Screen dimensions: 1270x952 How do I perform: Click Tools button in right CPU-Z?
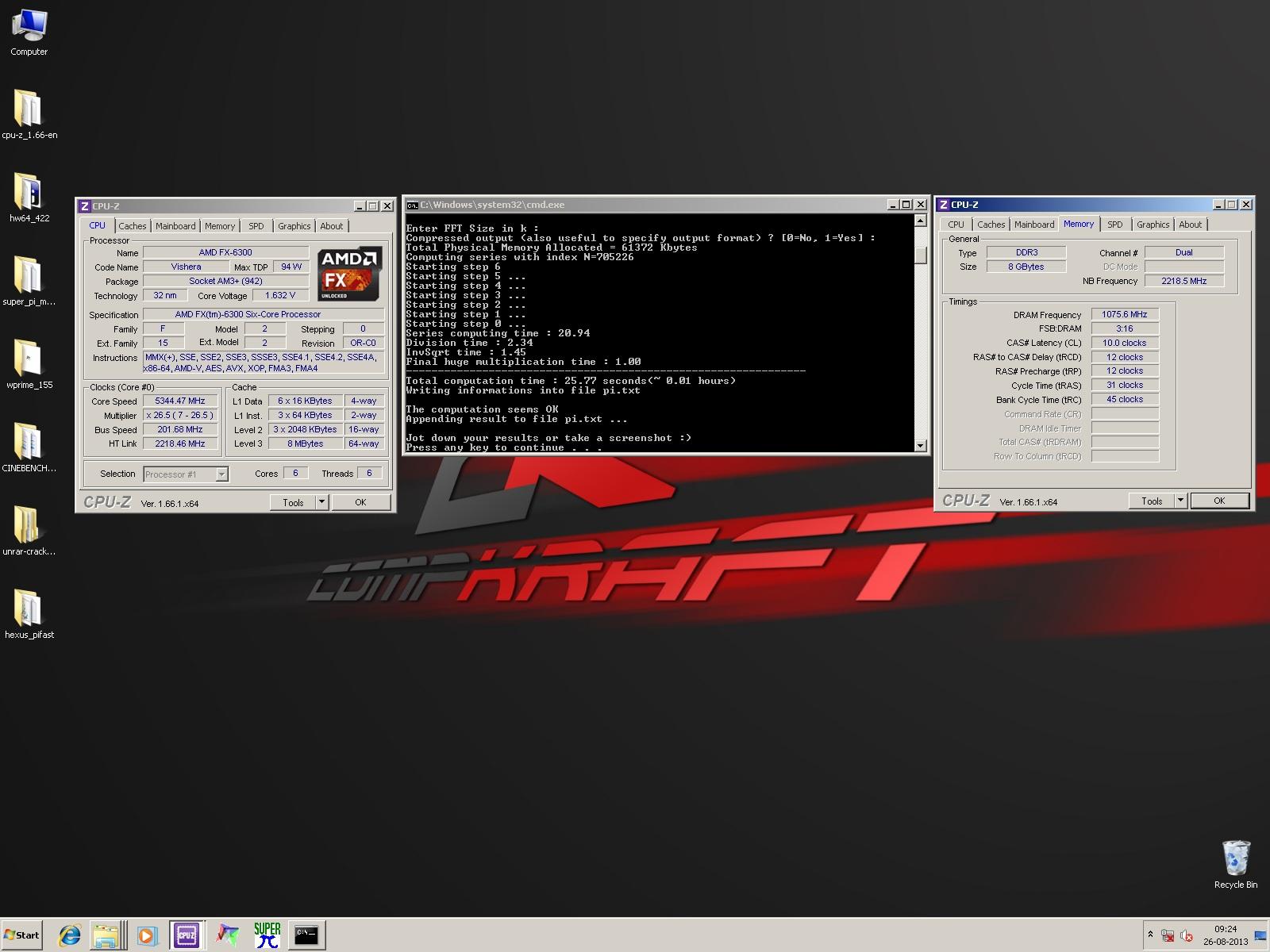click(x=1152, y=501)
